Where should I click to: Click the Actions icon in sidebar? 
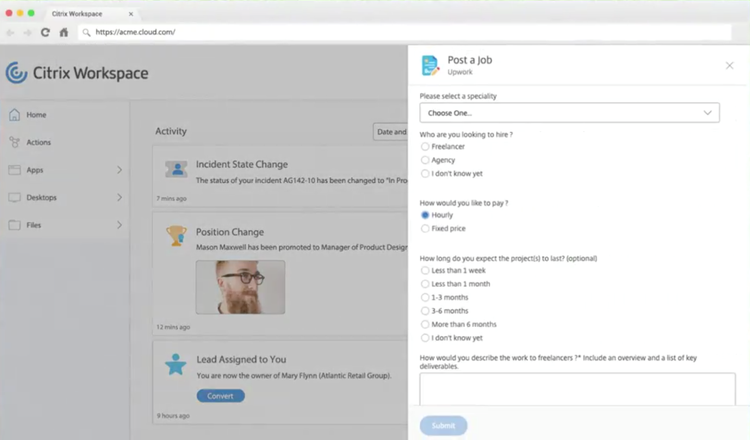14,142
